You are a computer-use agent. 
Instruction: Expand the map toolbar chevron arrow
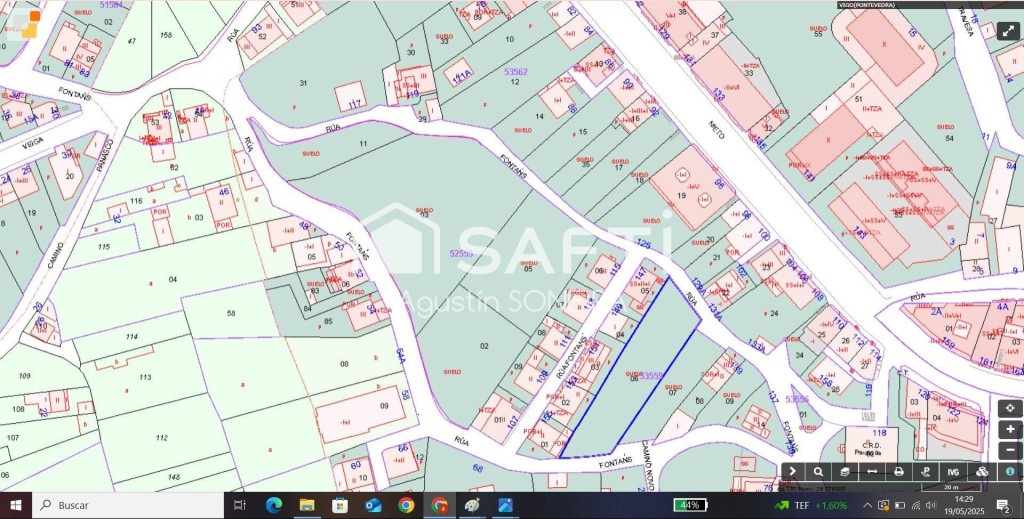(x=791, y=471)
